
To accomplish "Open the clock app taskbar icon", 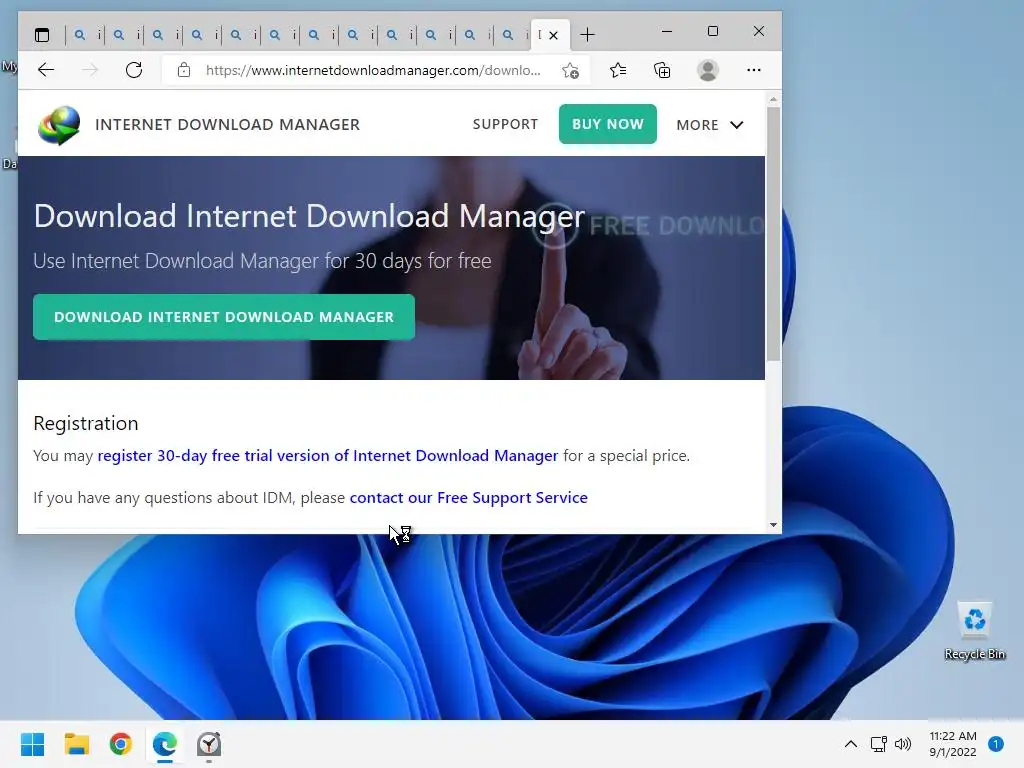I will point(209,744).
